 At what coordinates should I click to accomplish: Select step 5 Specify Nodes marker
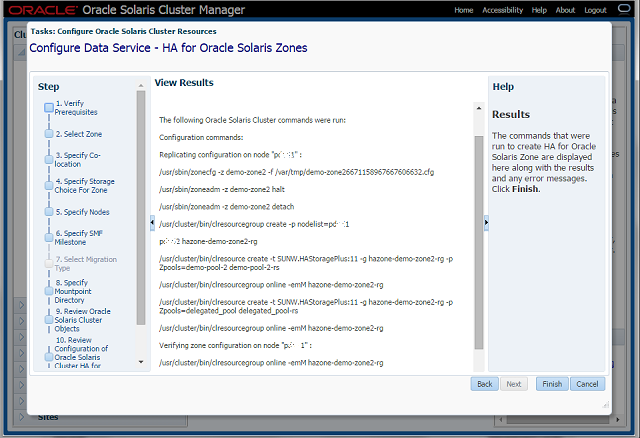(49, 212)
